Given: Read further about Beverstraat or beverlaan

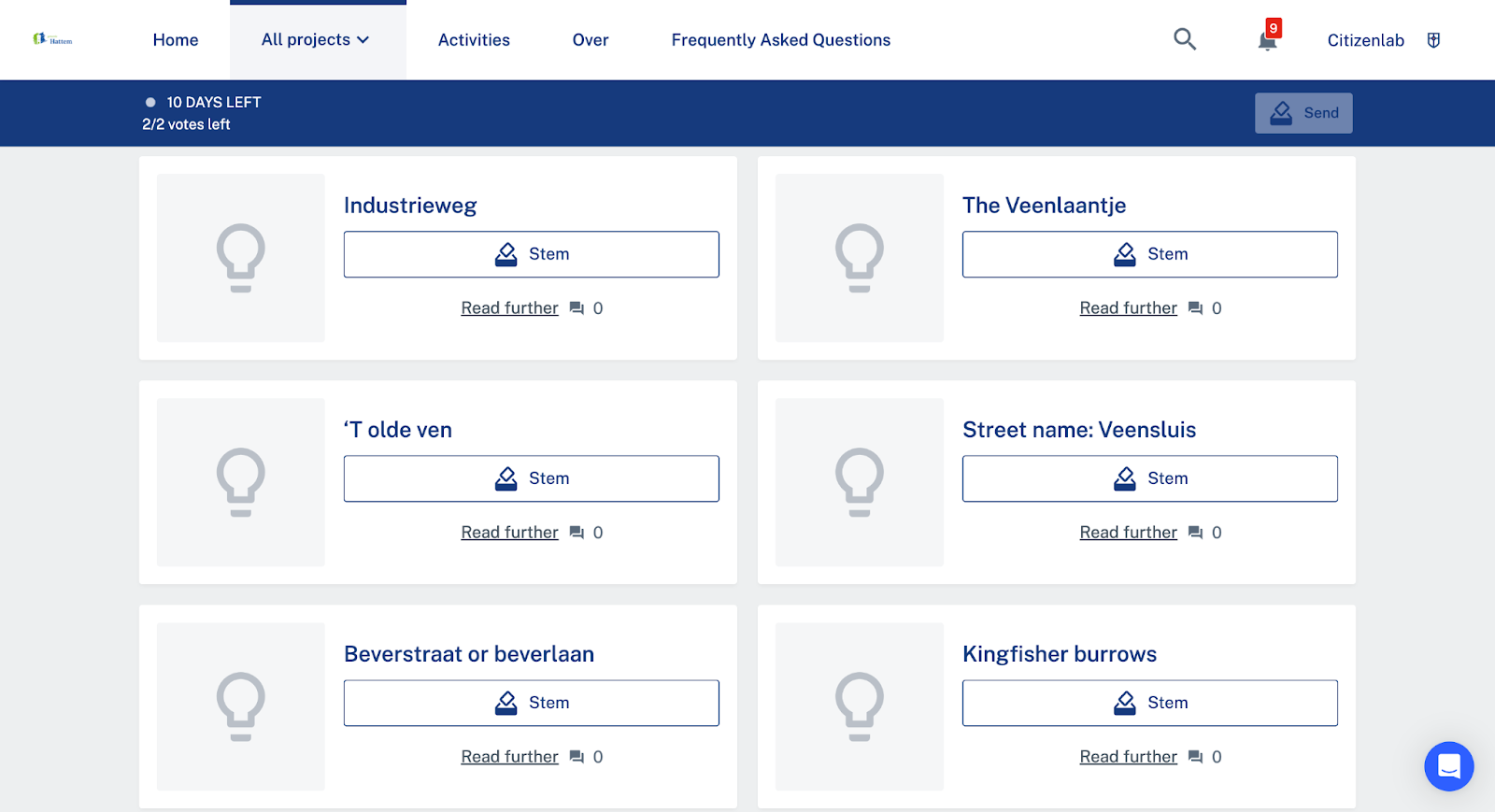Looking at the screenshot, I should point(509,757).
